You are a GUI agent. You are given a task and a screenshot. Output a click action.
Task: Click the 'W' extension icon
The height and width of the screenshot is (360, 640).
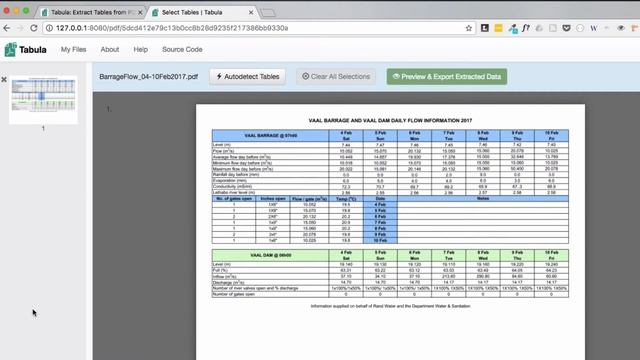[593, 28]
